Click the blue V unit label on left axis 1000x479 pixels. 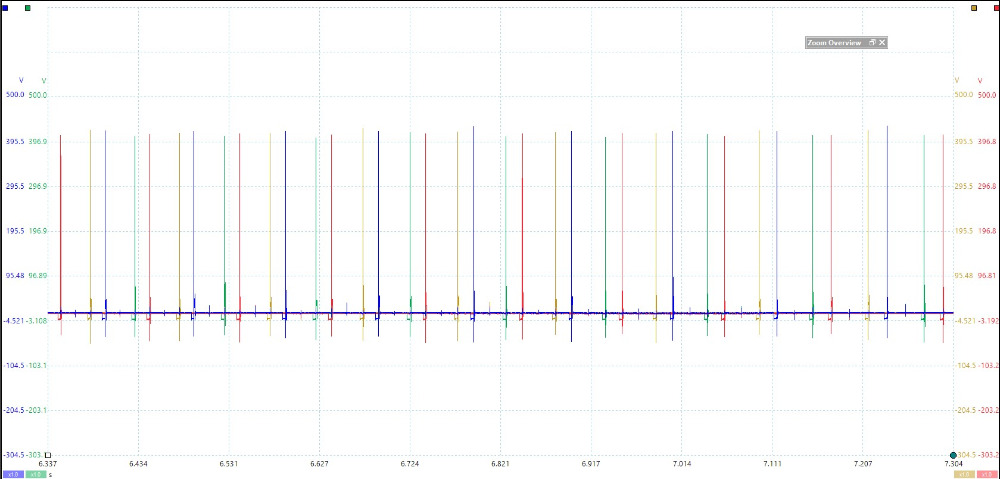click(x=22, y=80)
